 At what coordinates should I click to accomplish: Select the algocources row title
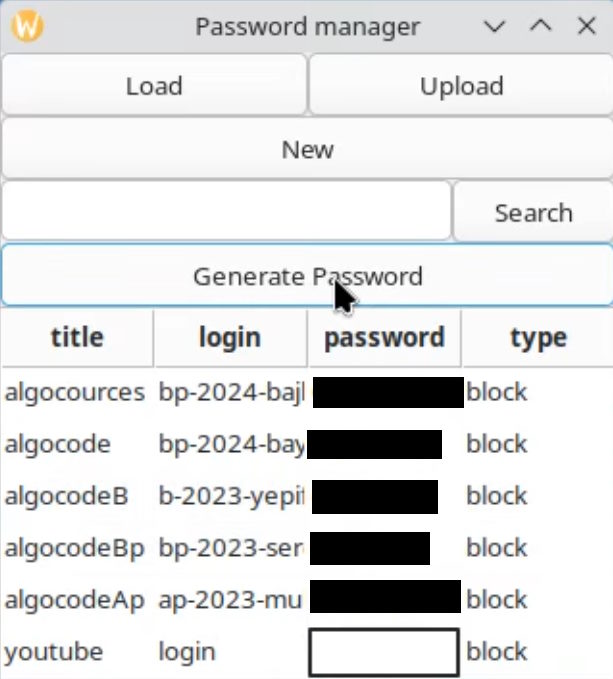point(75,392)
